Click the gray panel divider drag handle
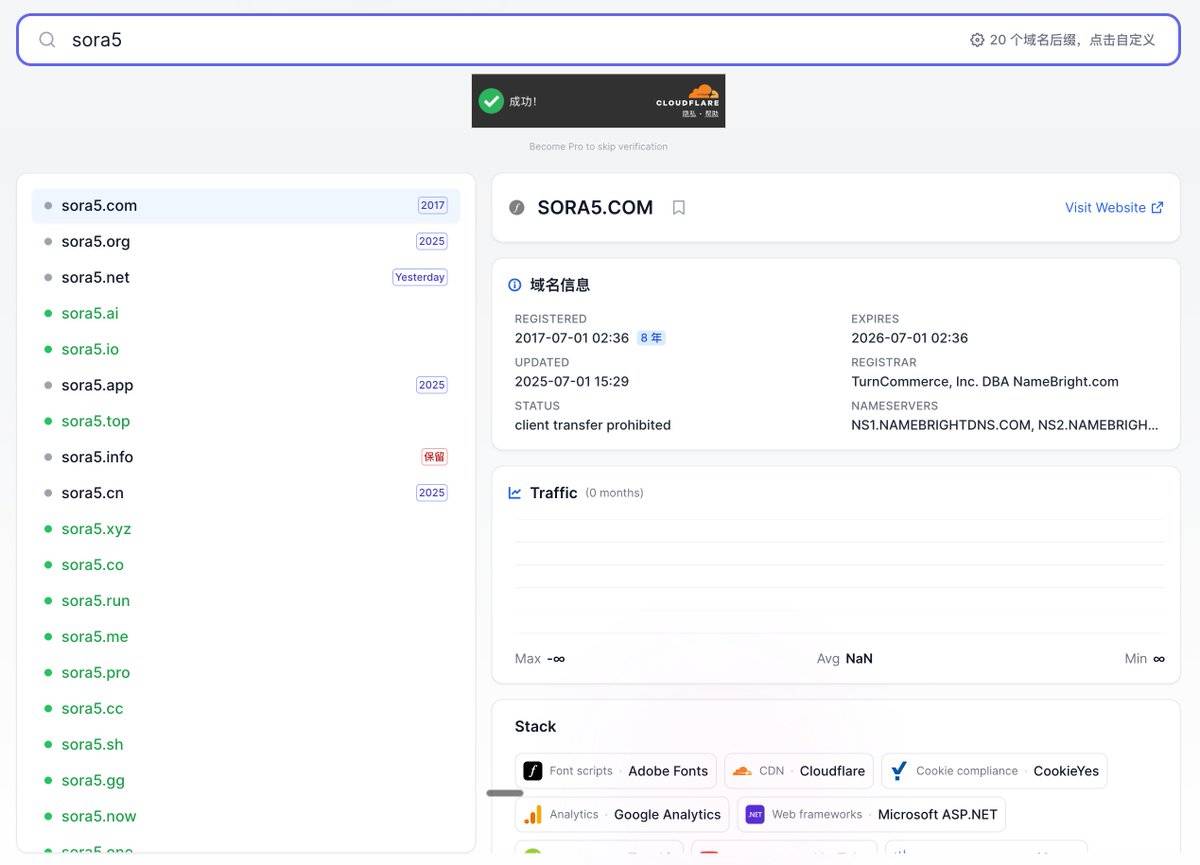 click(505, 793)
